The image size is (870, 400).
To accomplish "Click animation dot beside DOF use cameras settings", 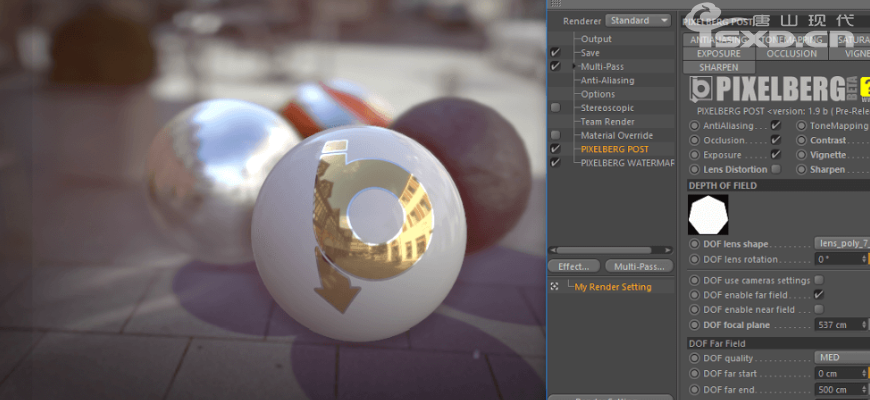I will tap(694, 280).
